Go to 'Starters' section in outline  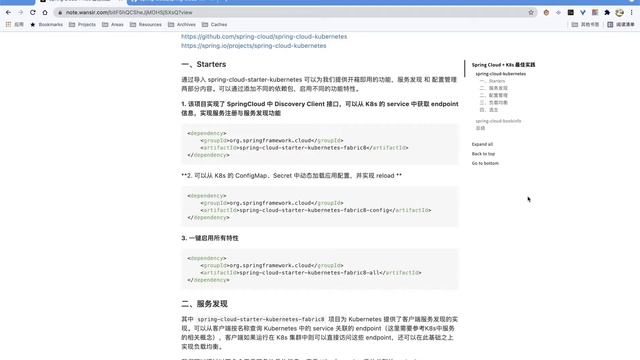click(x=492, y=81)
